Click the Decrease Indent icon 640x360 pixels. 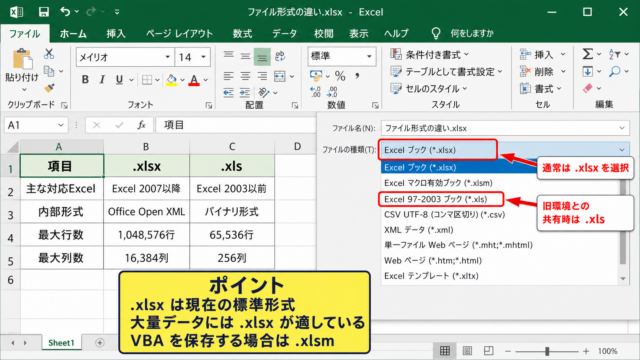pyautogui.click(x=229, y=93)
